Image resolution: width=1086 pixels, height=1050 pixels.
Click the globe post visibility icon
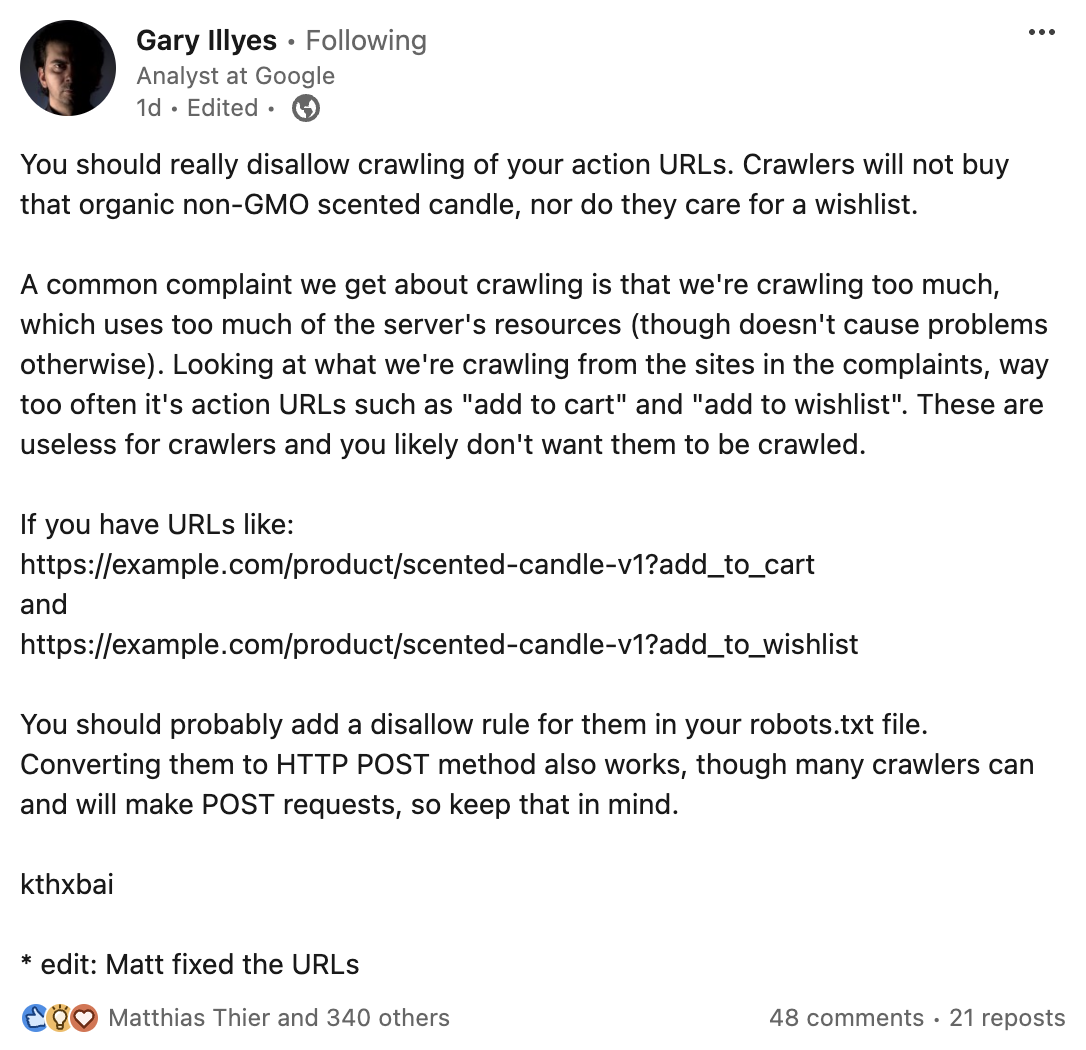[303, 108]
